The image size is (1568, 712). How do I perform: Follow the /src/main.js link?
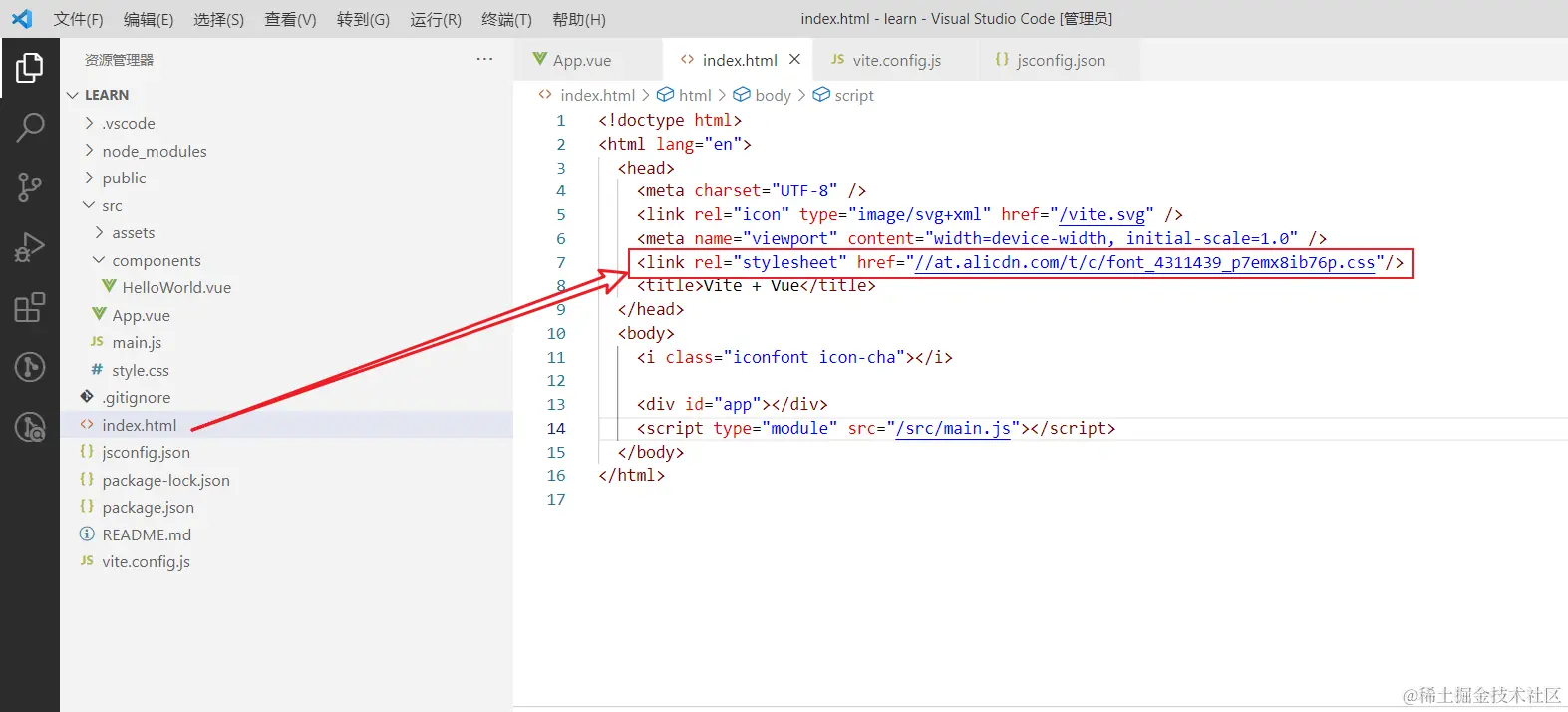953,428
